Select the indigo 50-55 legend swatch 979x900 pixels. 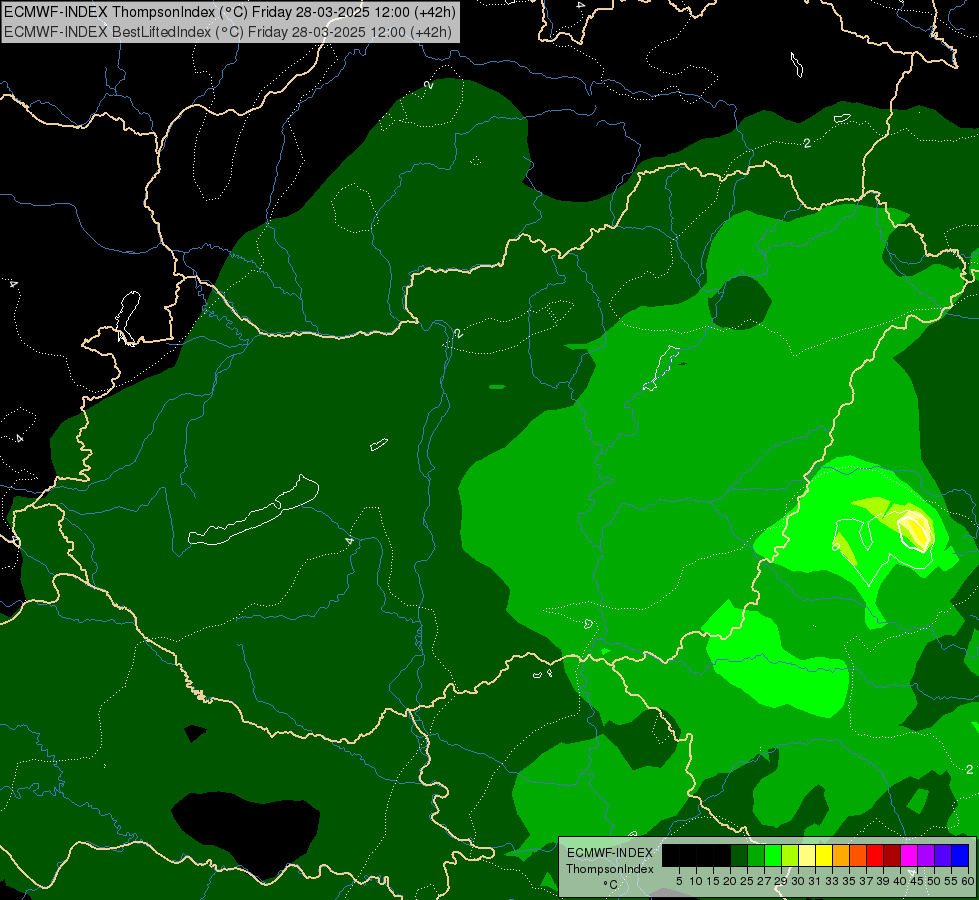click(943, 856)
